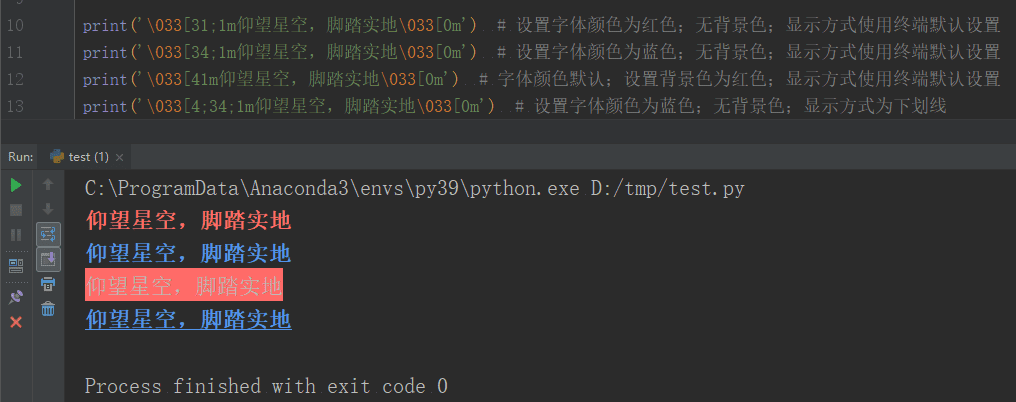
Task: Click the Pause output icon
Action: pyautogui.click(x=16, y=235)
